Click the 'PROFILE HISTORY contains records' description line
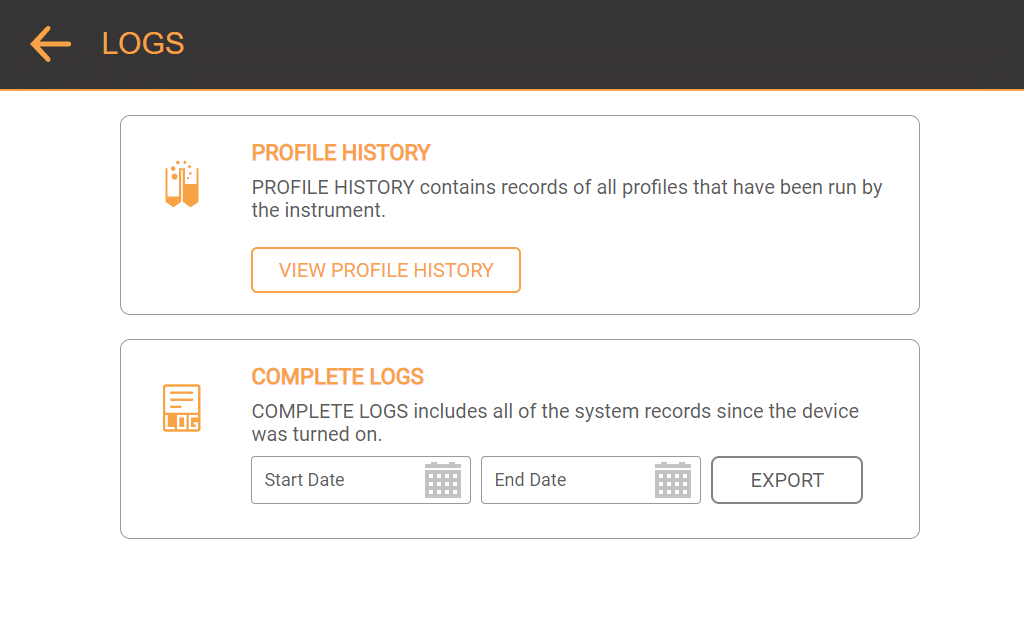 pyautogui.click(x=566, y=188)
